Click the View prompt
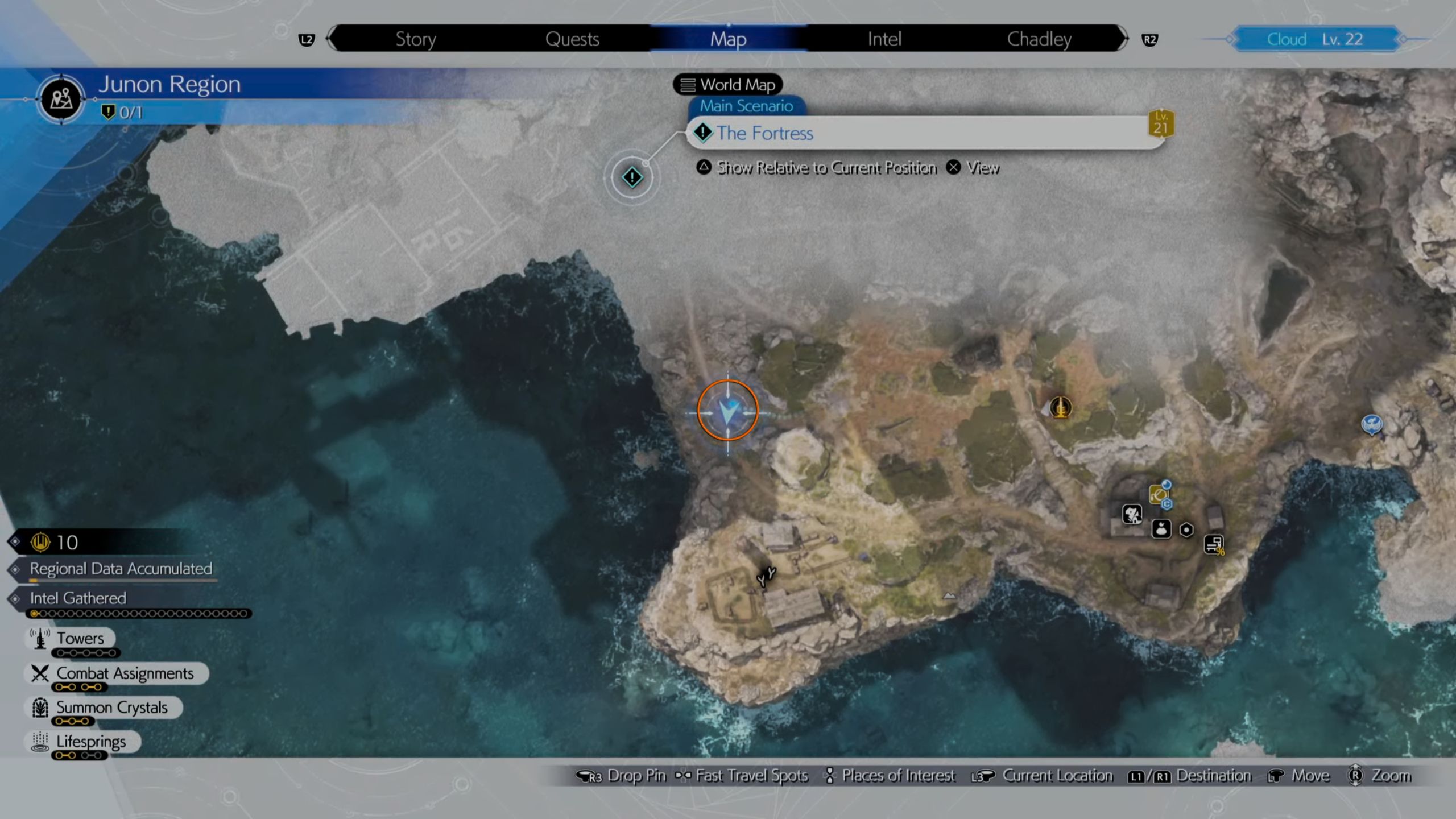 click(x=983, y=168)
